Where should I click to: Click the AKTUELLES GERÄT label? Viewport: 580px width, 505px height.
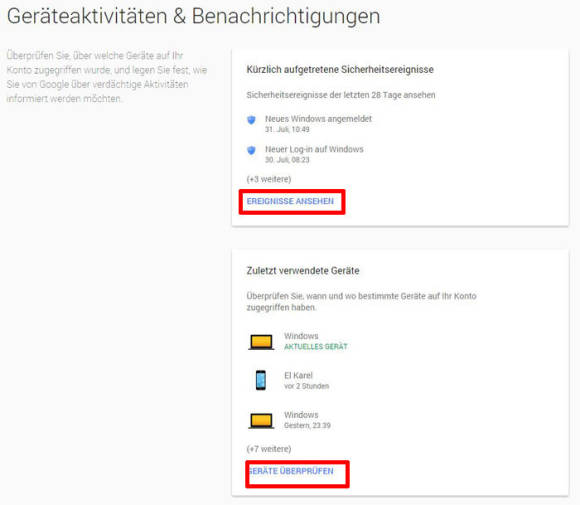316,347
